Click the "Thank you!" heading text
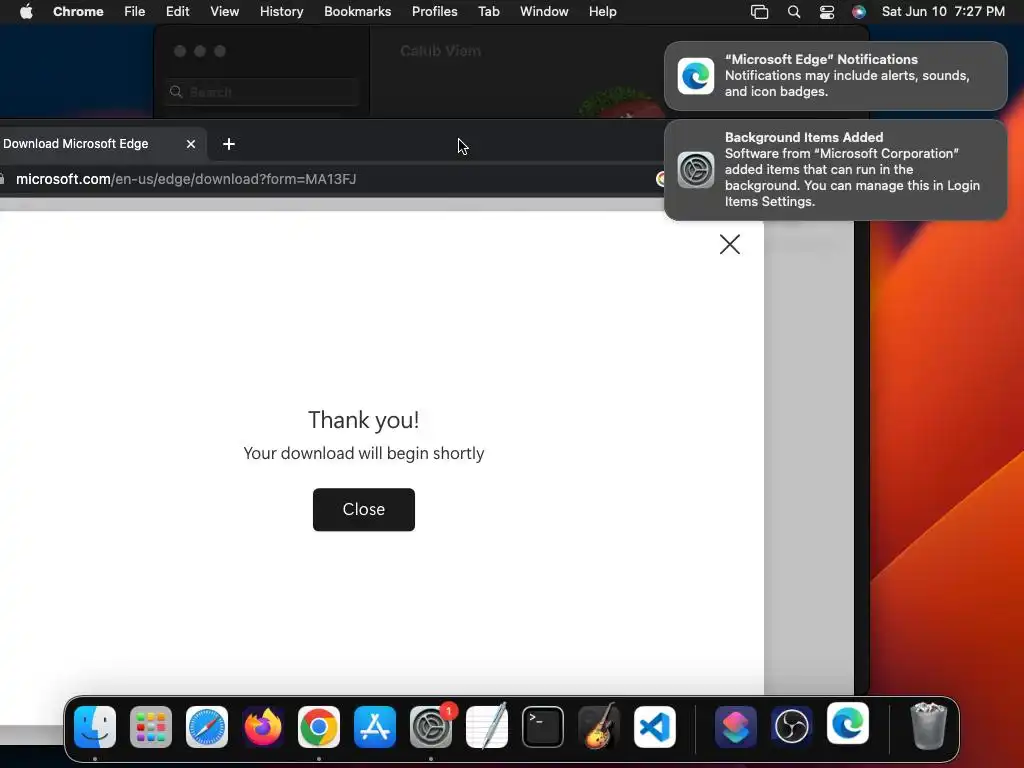Screen dimensions: 1024x768 click(364, 420)
